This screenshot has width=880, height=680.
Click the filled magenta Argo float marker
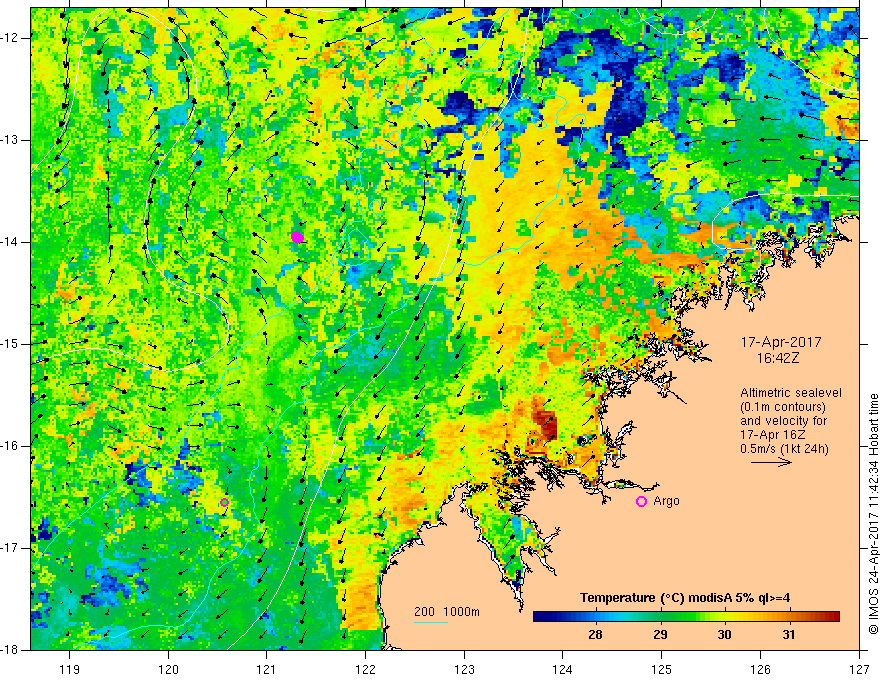[297, 237]
